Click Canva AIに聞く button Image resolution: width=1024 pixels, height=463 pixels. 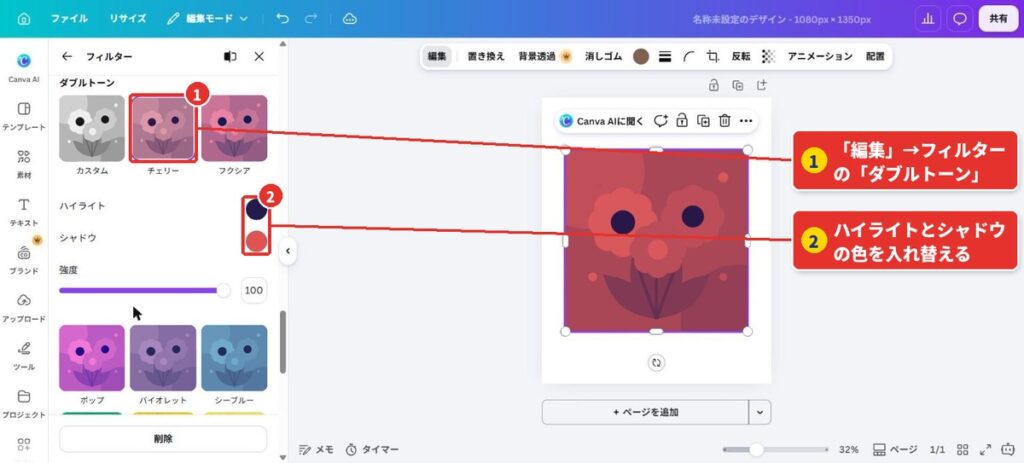pos(602,121)
